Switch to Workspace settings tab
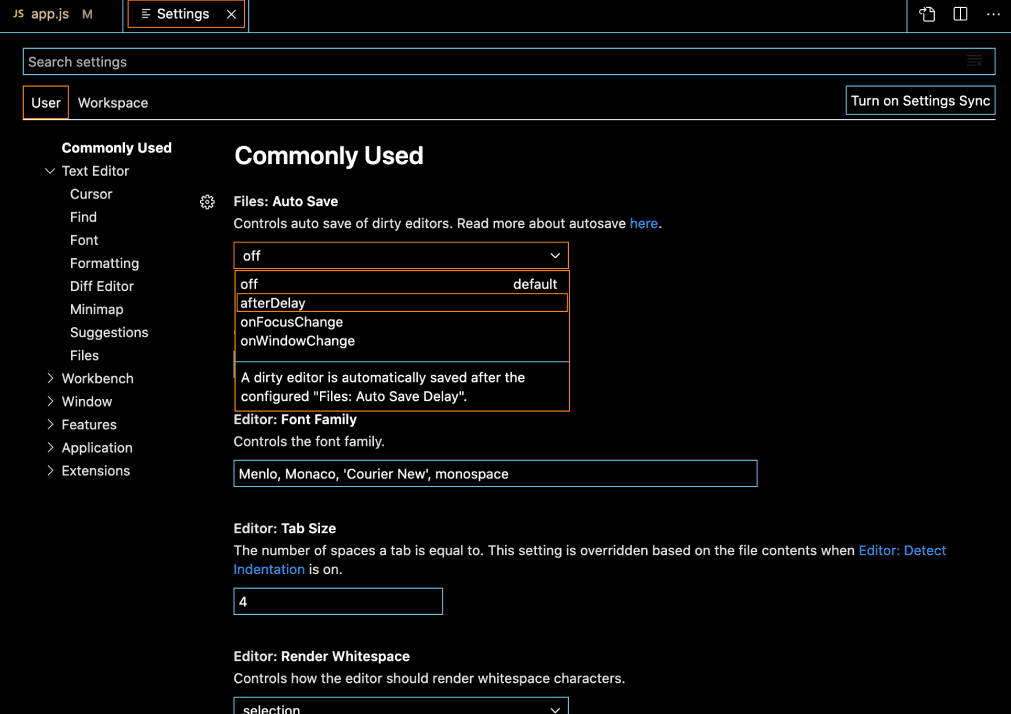Image resolution: width=1011 pixels, height=714 pixels. click(113, 103)
